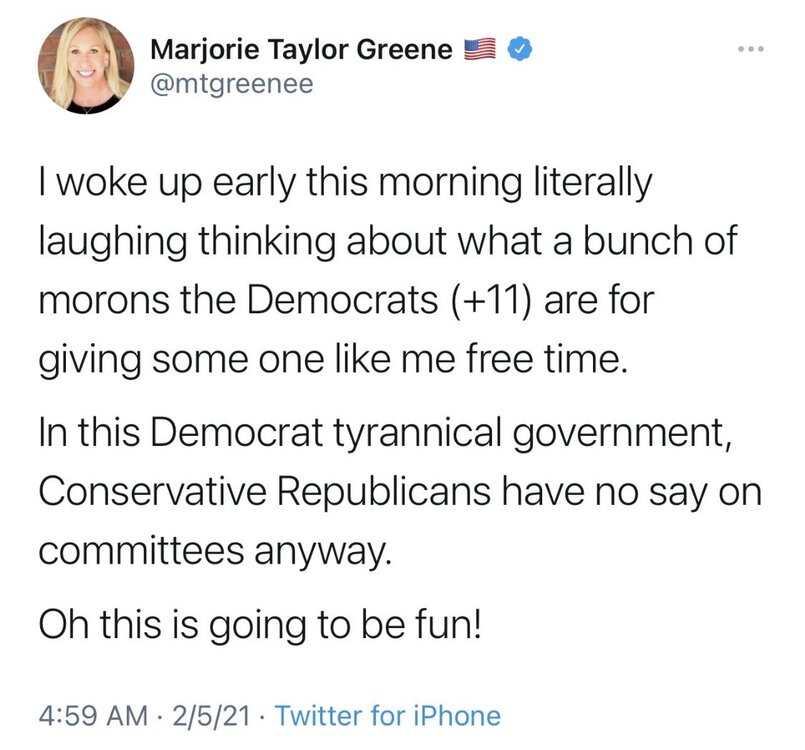Click the American flag emoji icon
This screenshot has height=750, width=805.
pyautogui.click(x=481, y=48)
